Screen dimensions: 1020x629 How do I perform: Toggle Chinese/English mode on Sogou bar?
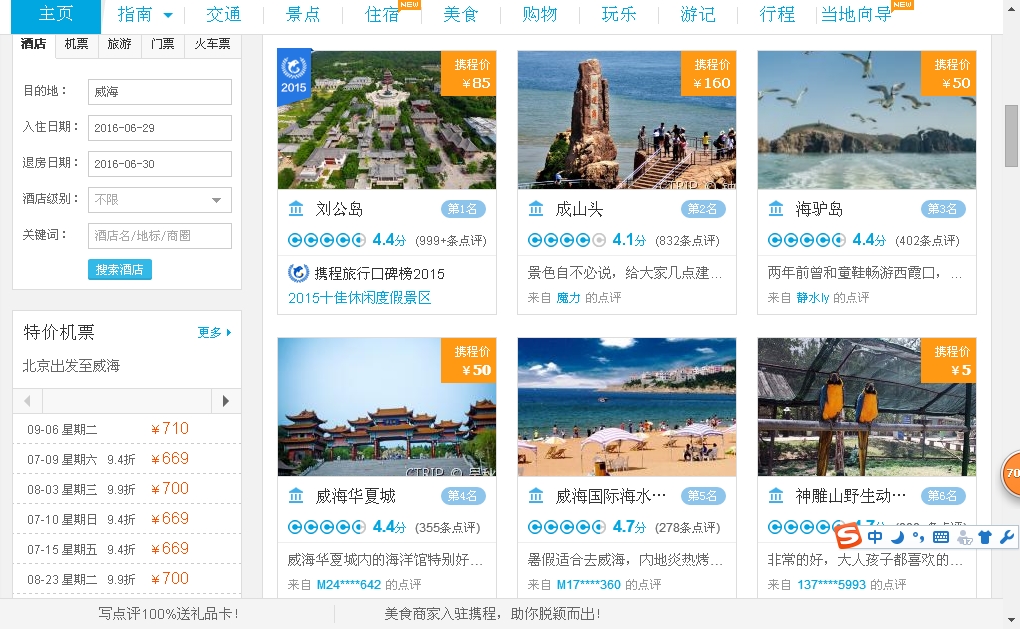tap(875, 537)
